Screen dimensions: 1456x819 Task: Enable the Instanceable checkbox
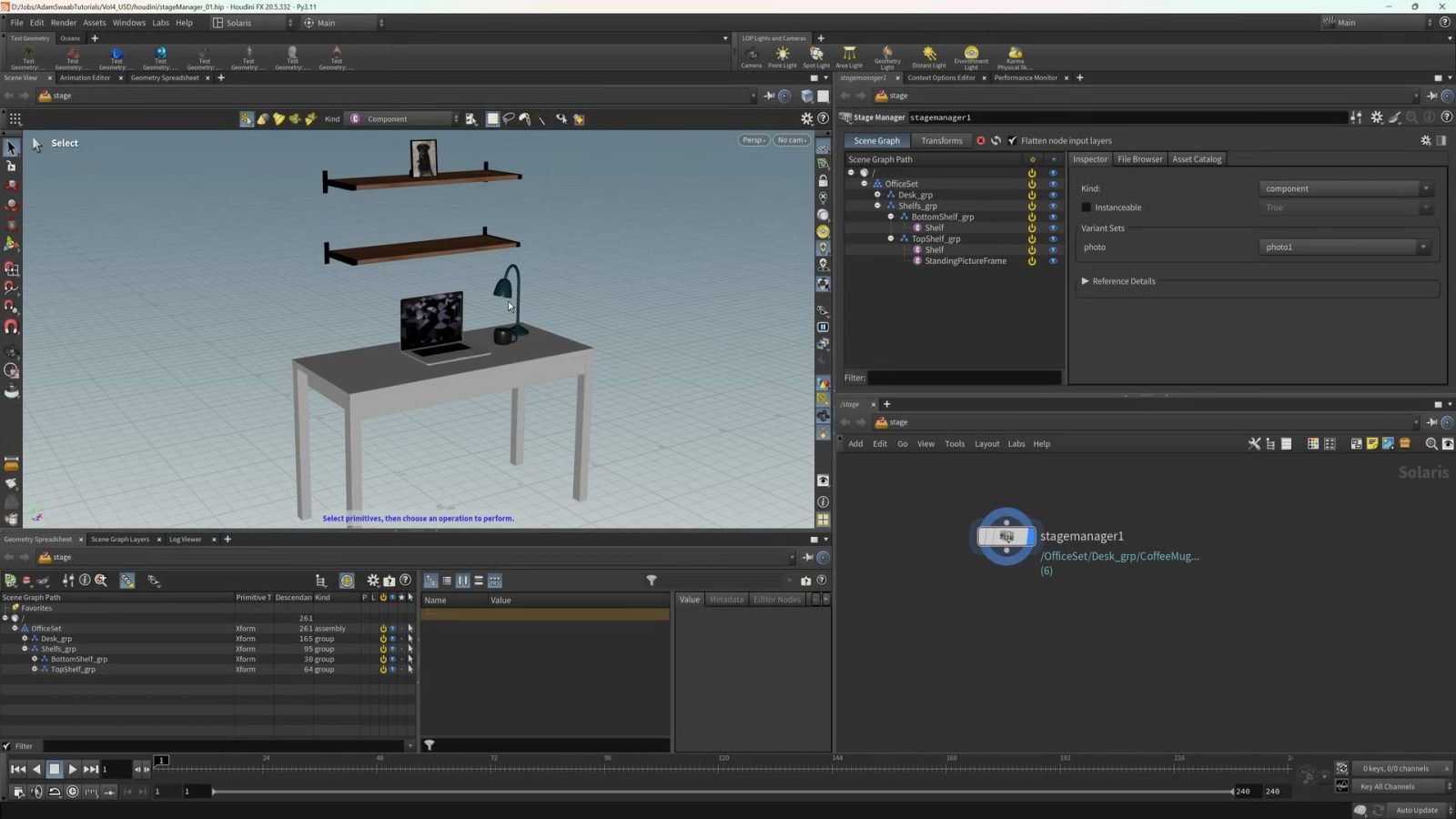coord(1086,207)
